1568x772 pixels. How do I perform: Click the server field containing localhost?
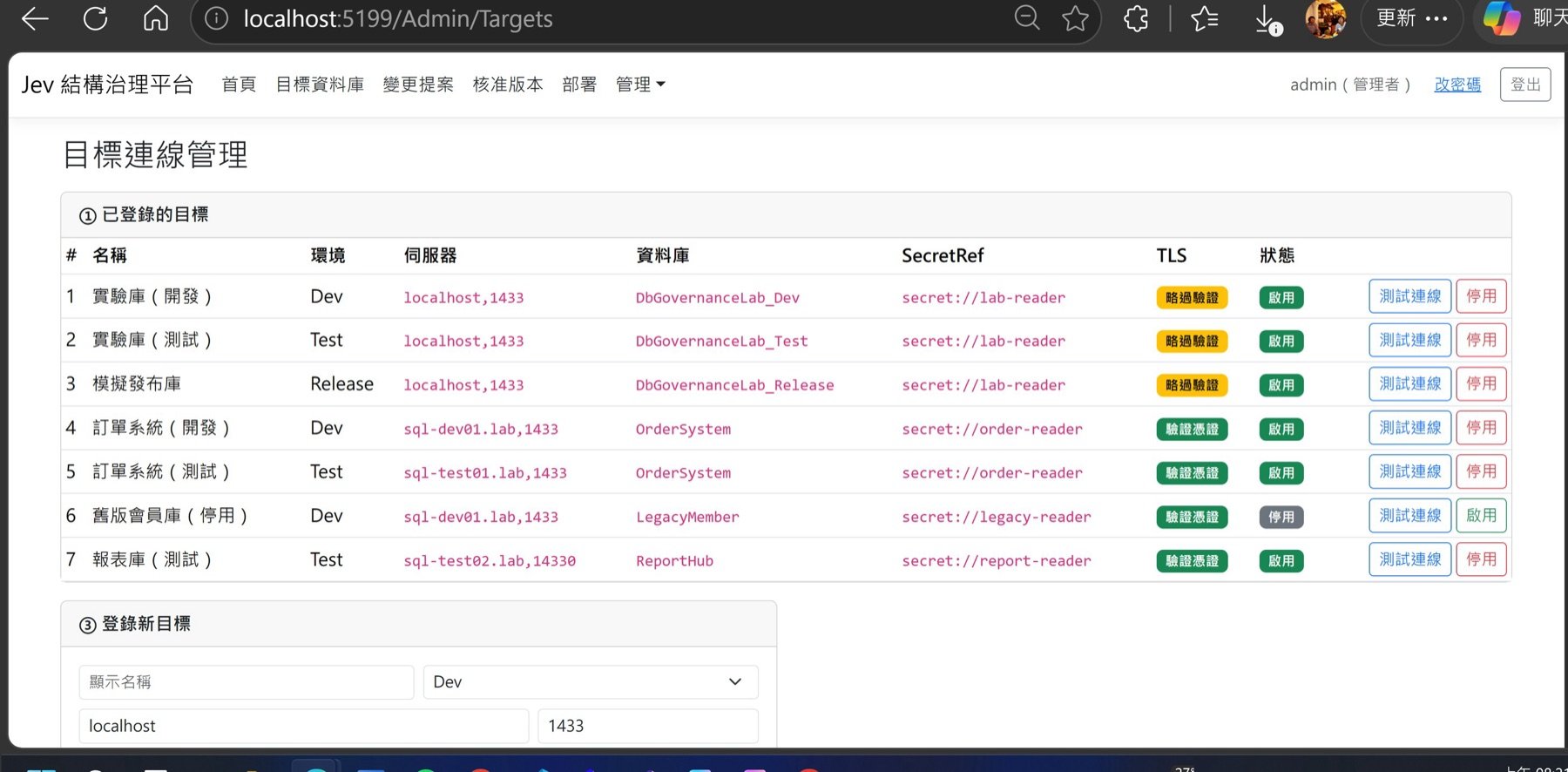(x=304, y=726)
